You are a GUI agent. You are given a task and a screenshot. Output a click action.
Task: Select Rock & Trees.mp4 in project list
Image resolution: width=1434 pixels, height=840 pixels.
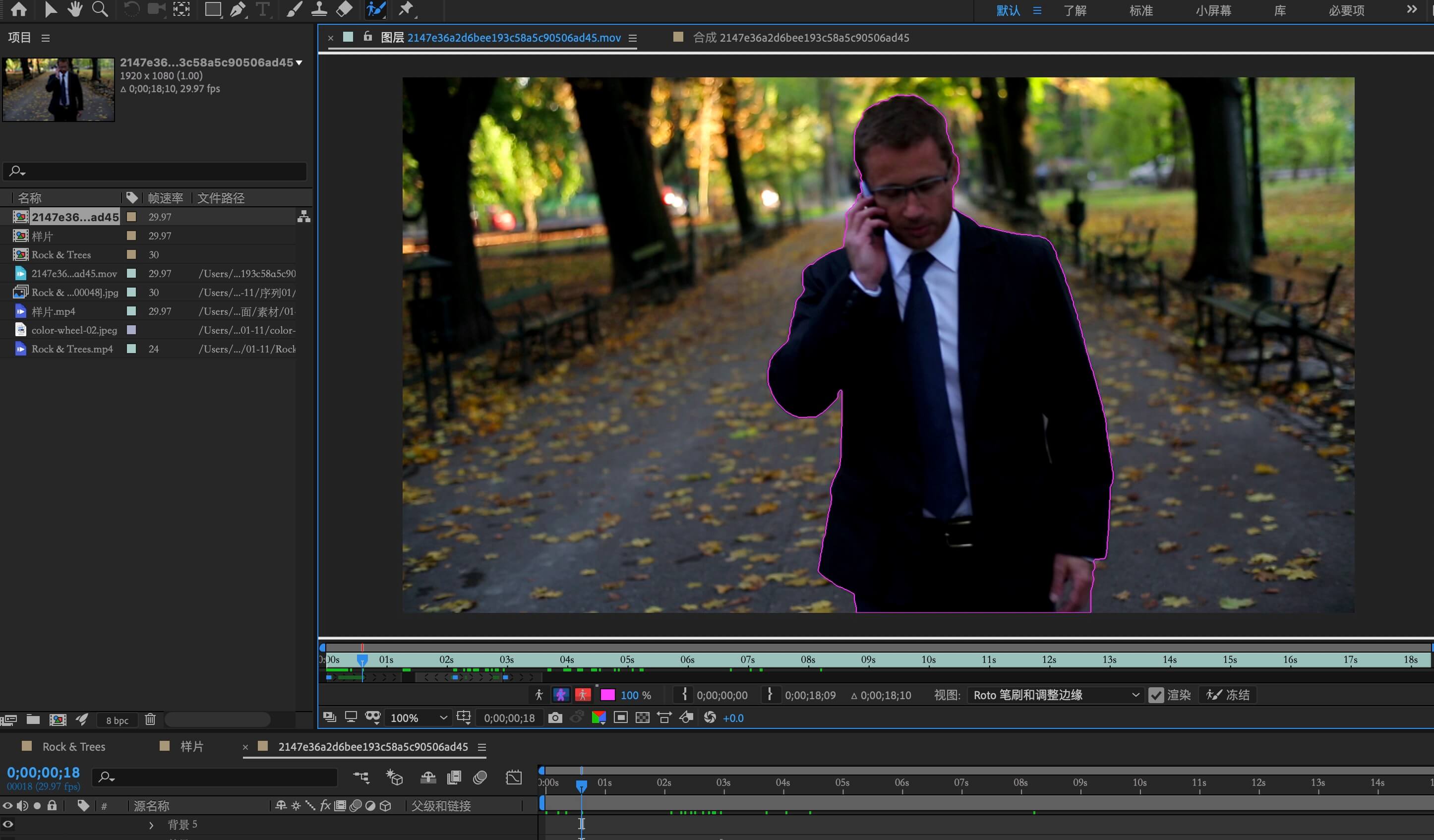click(x=72, y=349)
